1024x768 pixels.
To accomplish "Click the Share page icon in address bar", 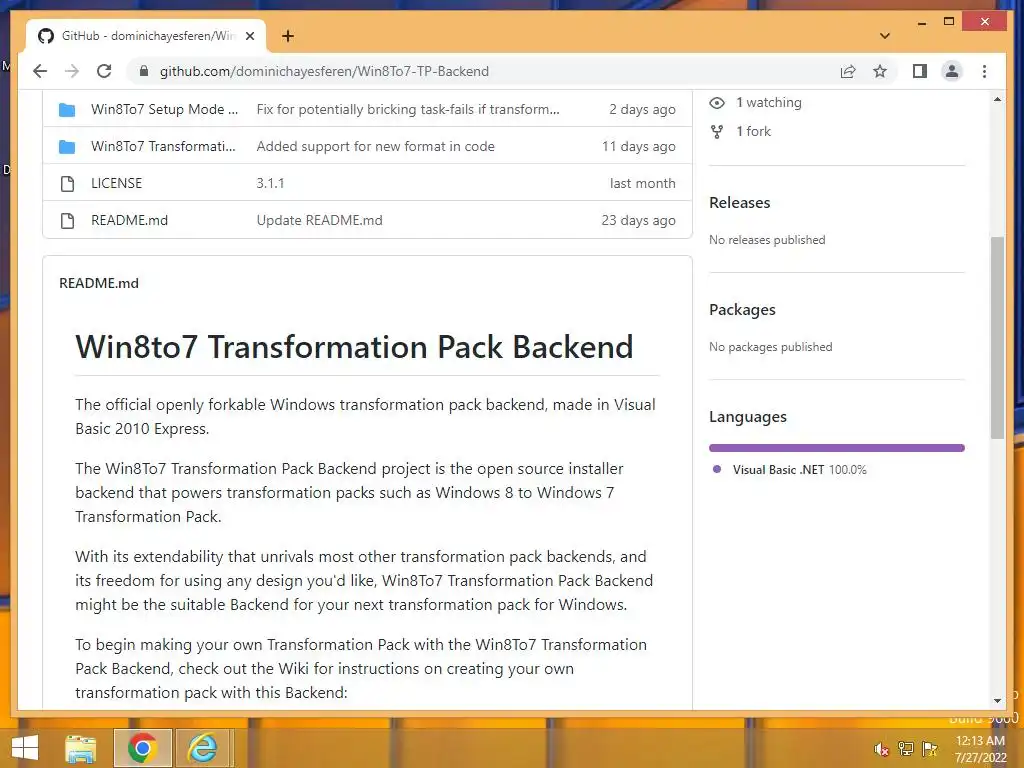I will 848,71.
